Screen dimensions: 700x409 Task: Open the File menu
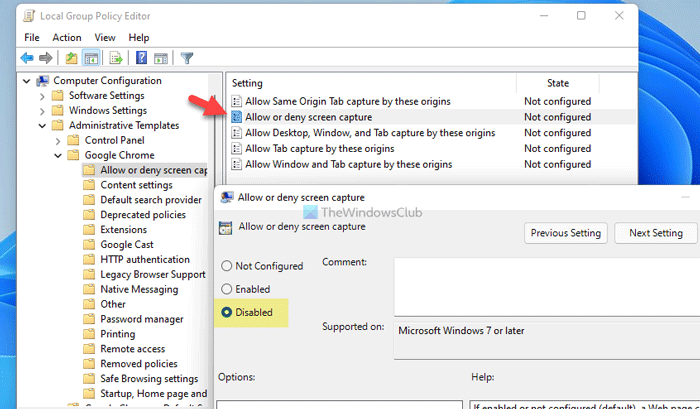coord(32,38)
